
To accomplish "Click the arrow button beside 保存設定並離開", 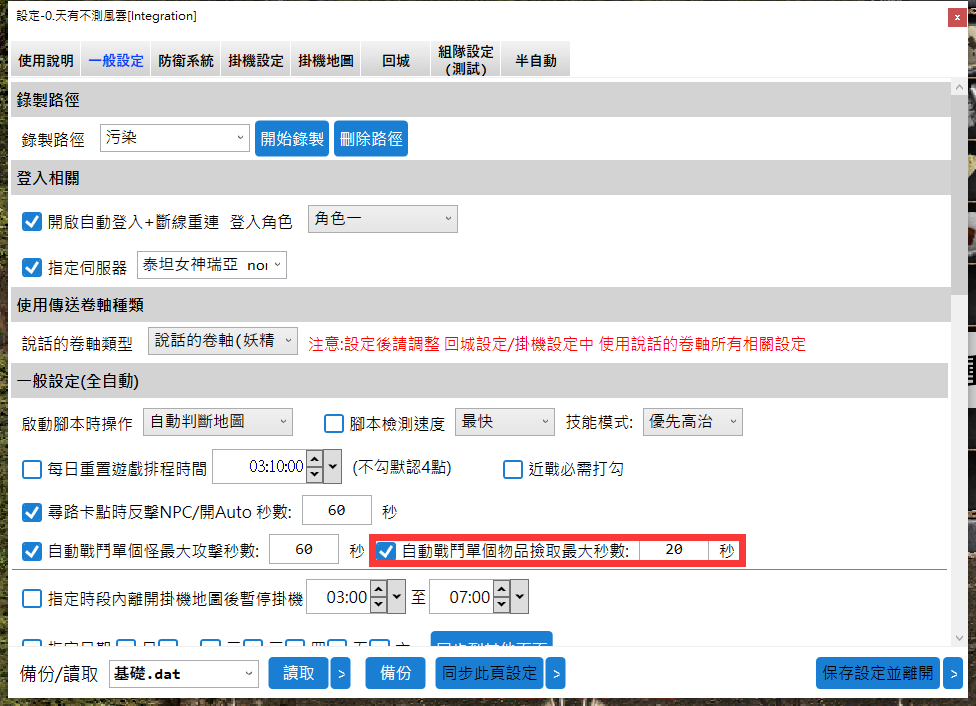I will [952, 673].
